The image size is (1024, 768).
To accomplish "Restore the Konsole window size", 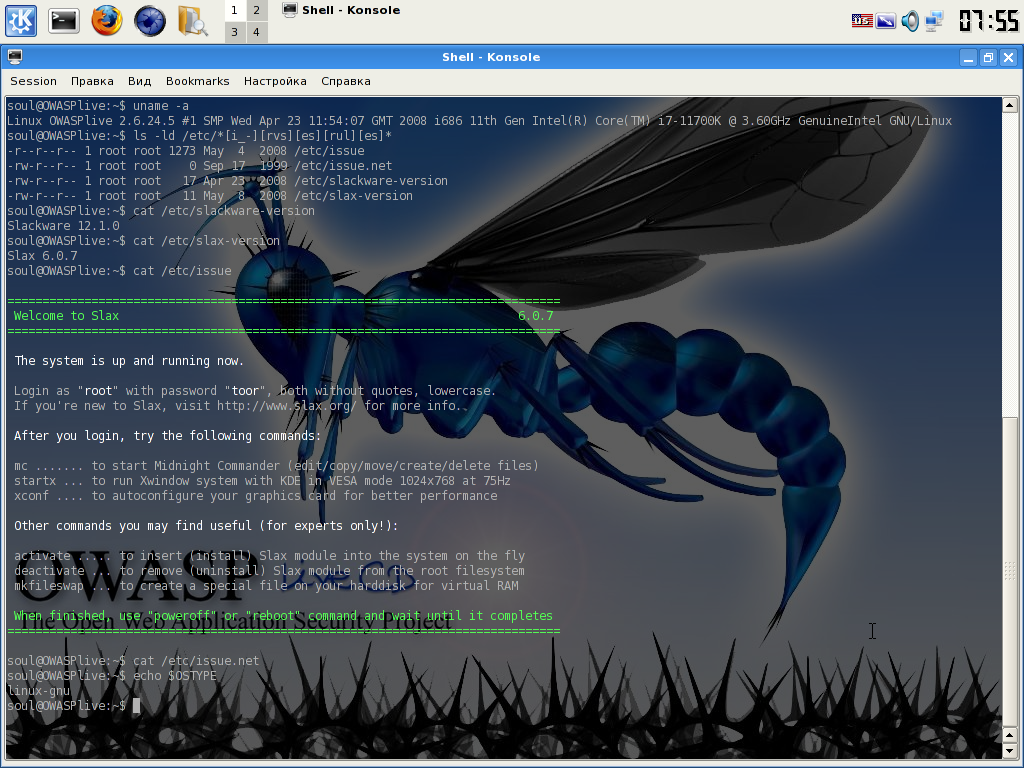I will pos(989,57).
